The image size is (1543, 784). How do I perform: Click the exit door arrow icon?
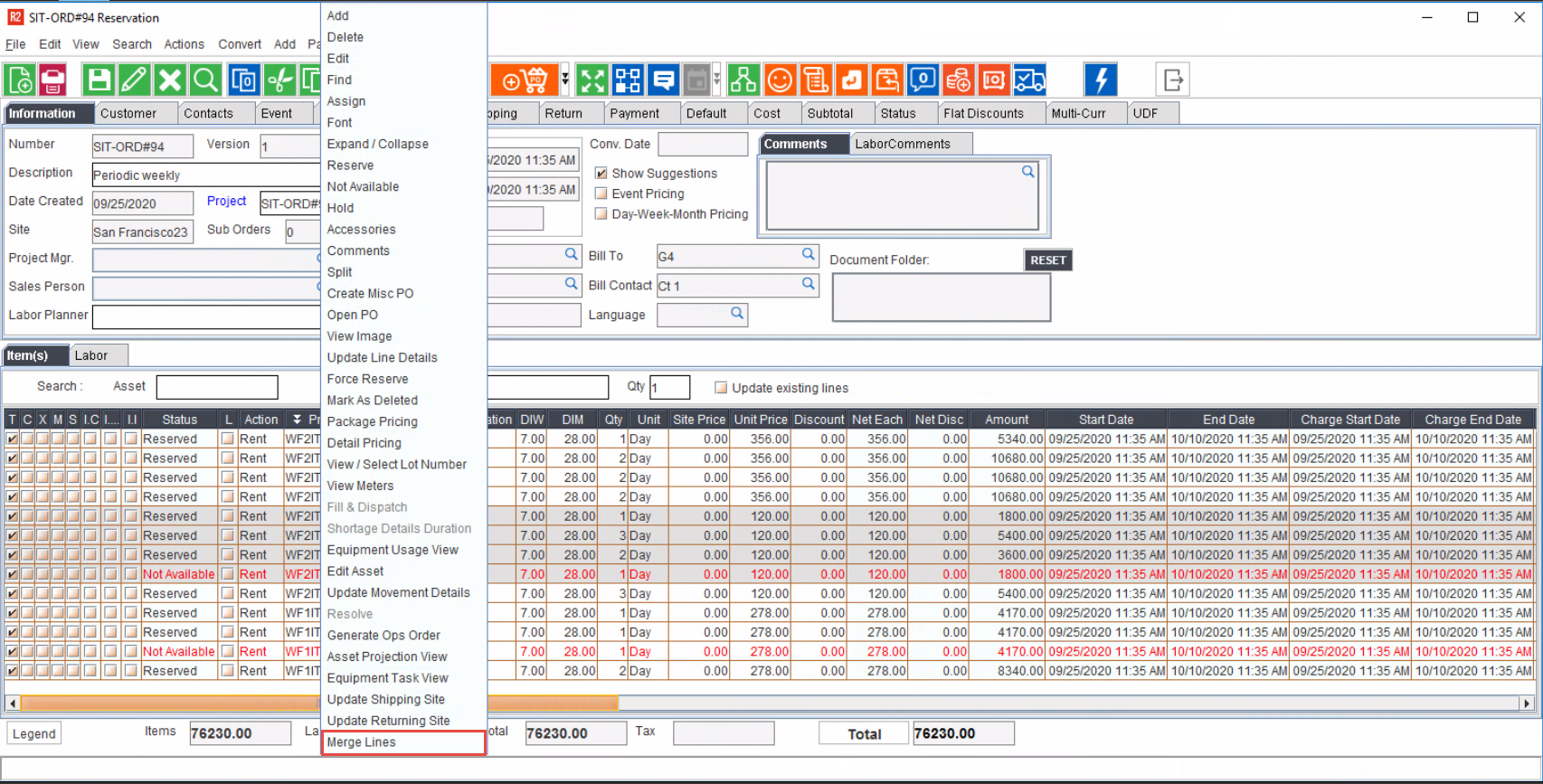click(x=1172, y=80)
